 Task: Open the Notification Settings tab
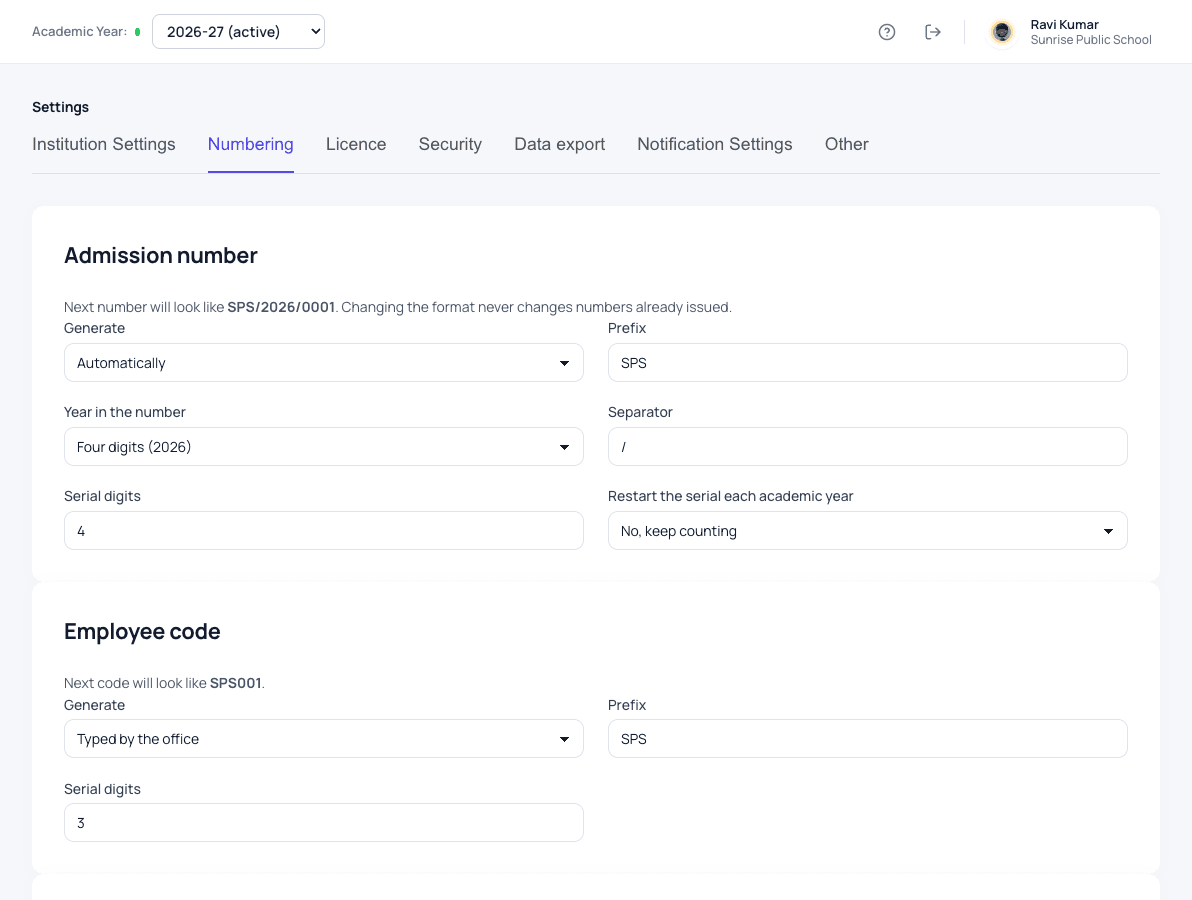(715, 144)
